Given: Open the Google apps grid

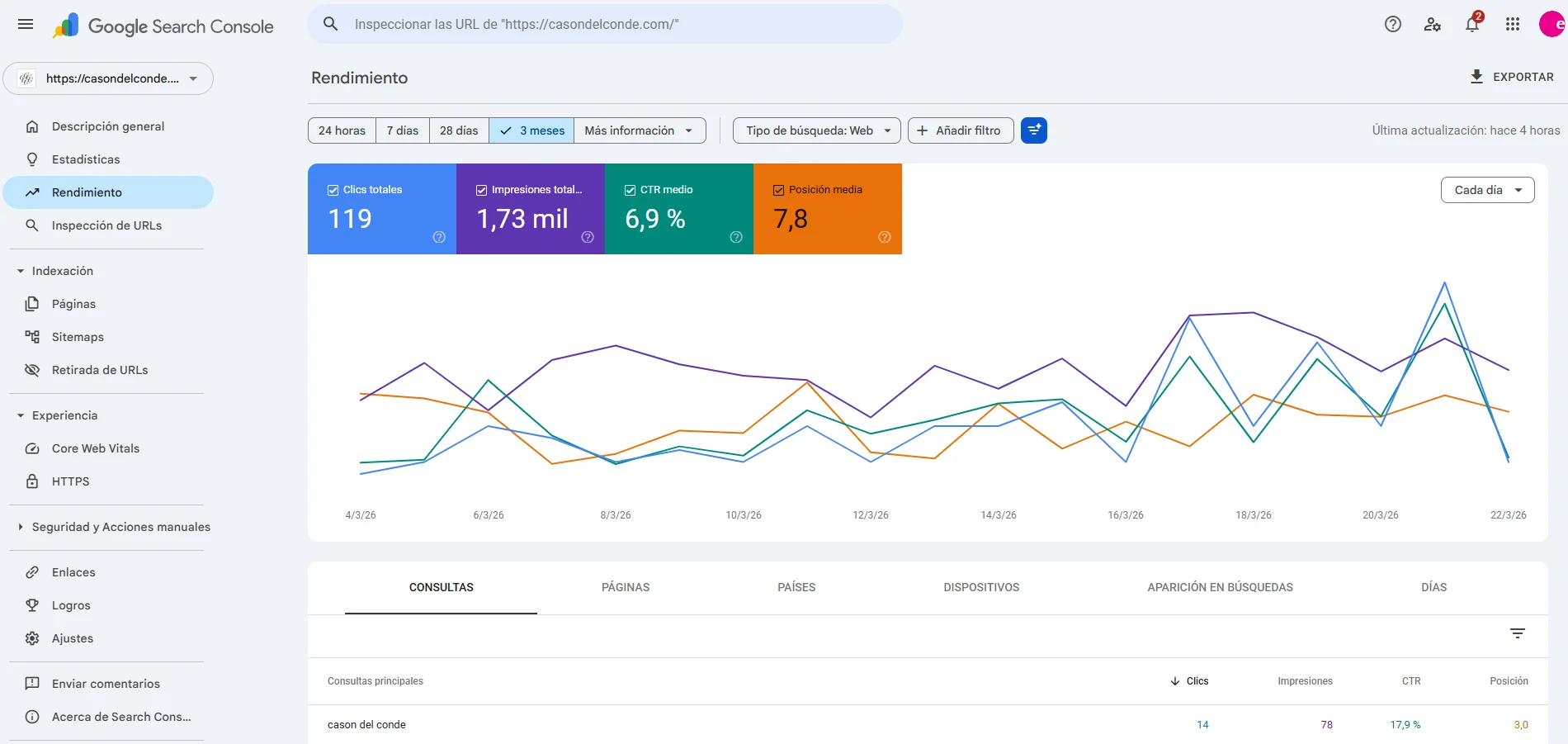Looking at the screenshot, I should 1513,25.
